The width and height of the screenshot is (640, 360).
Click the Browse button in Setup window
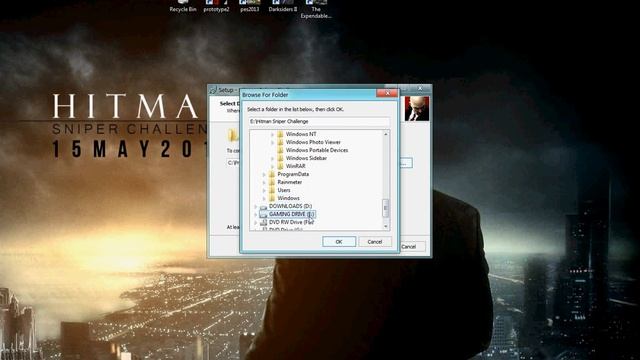tap(406, 163)
